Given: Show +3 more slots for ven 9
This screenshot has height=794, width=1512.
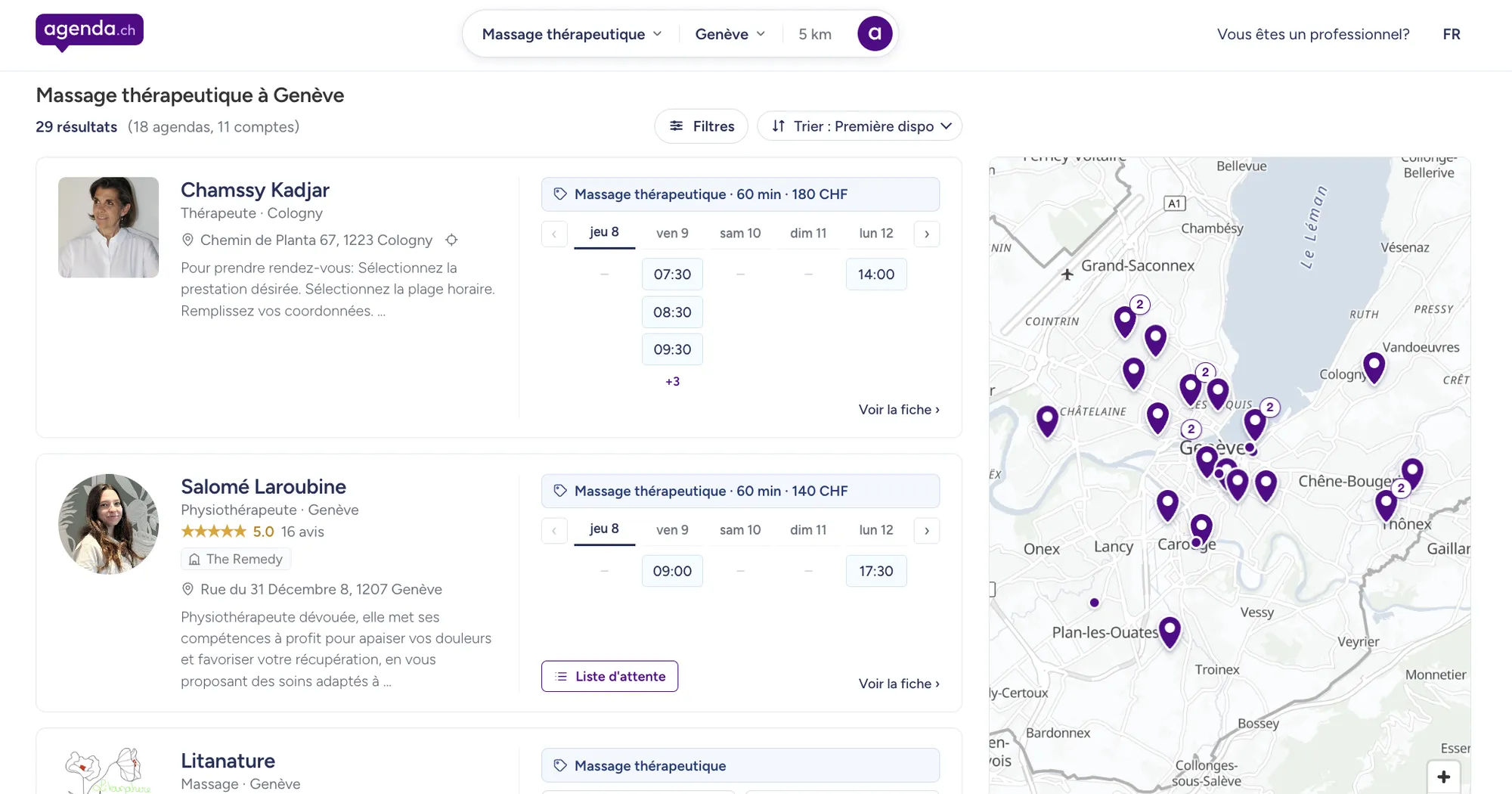Looking at the screenshot, I should (x=672, y=382).
